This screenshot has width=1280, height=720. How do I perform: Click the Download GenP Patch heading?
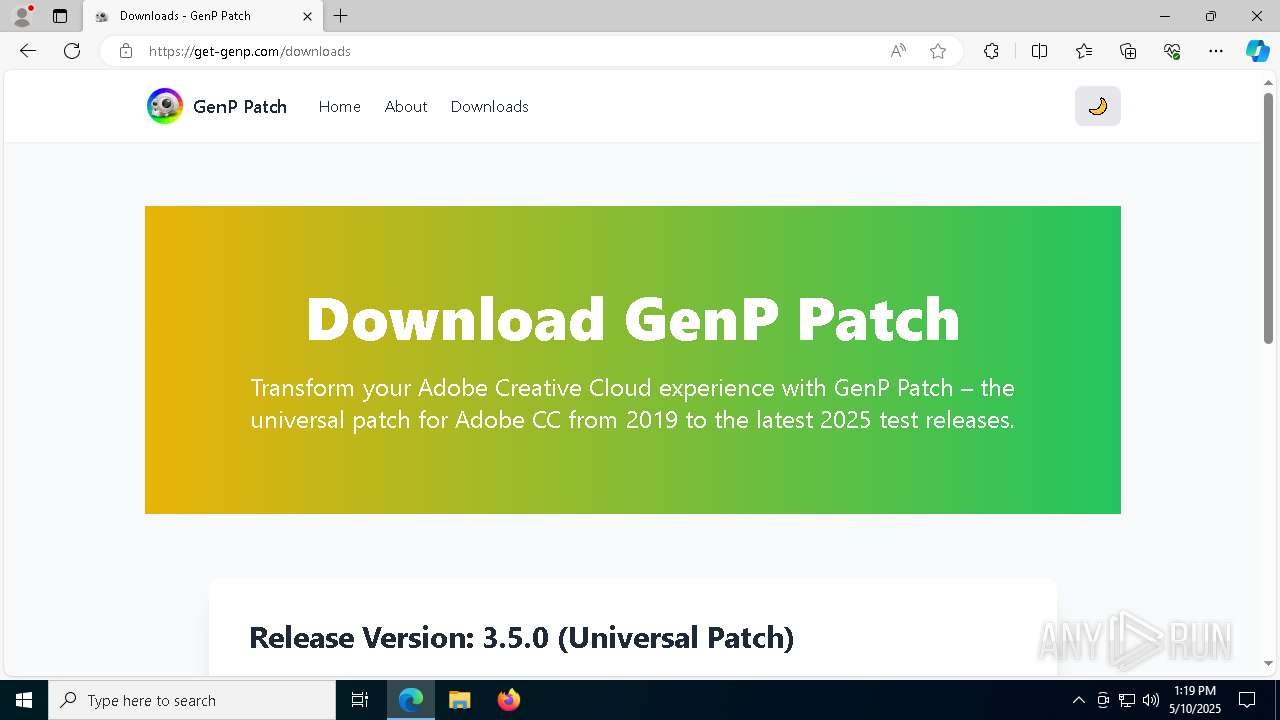(x=633, y=319)
